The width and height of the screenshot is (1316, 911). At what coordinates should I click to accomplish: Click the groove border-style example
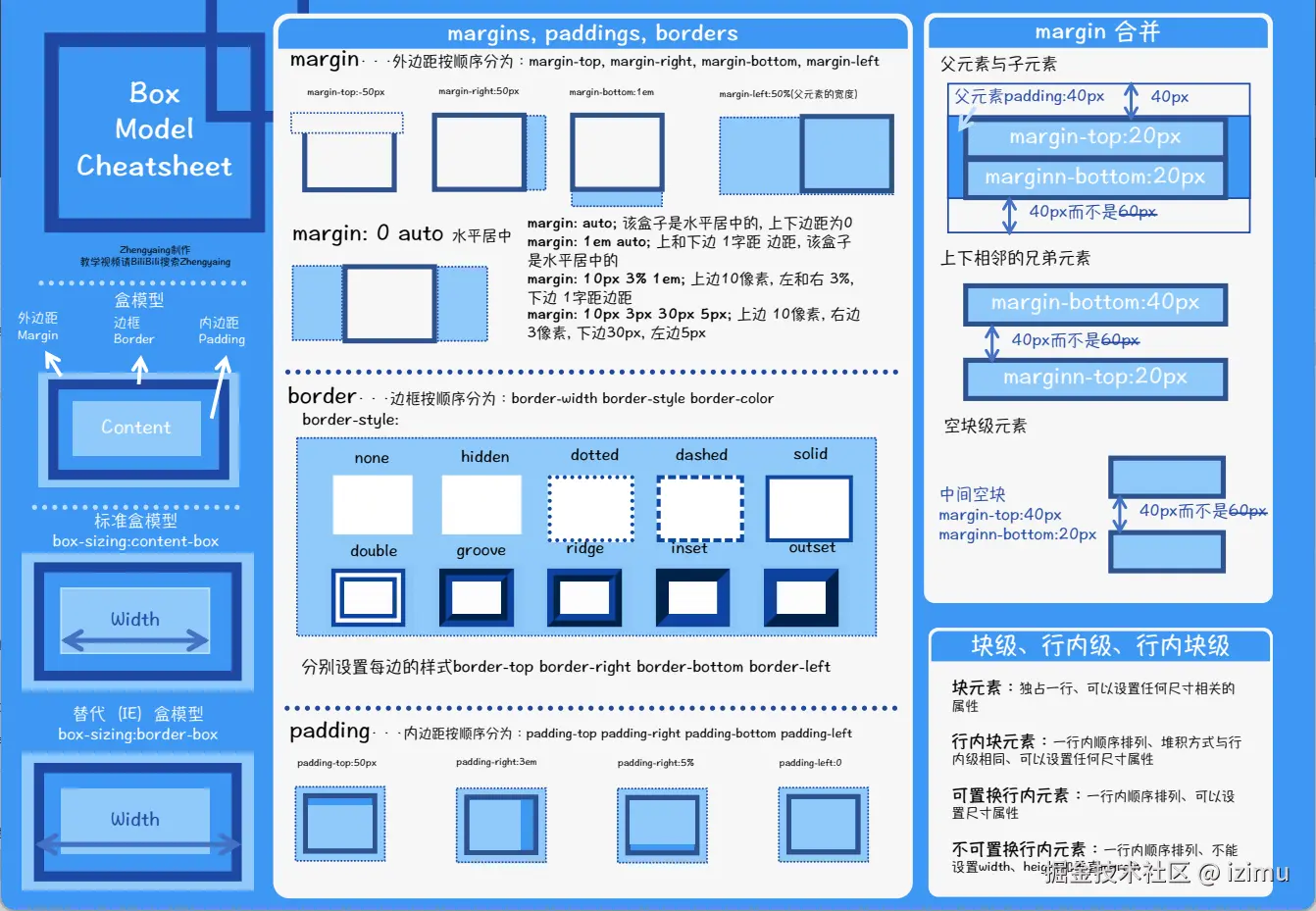tap(476, 596)
